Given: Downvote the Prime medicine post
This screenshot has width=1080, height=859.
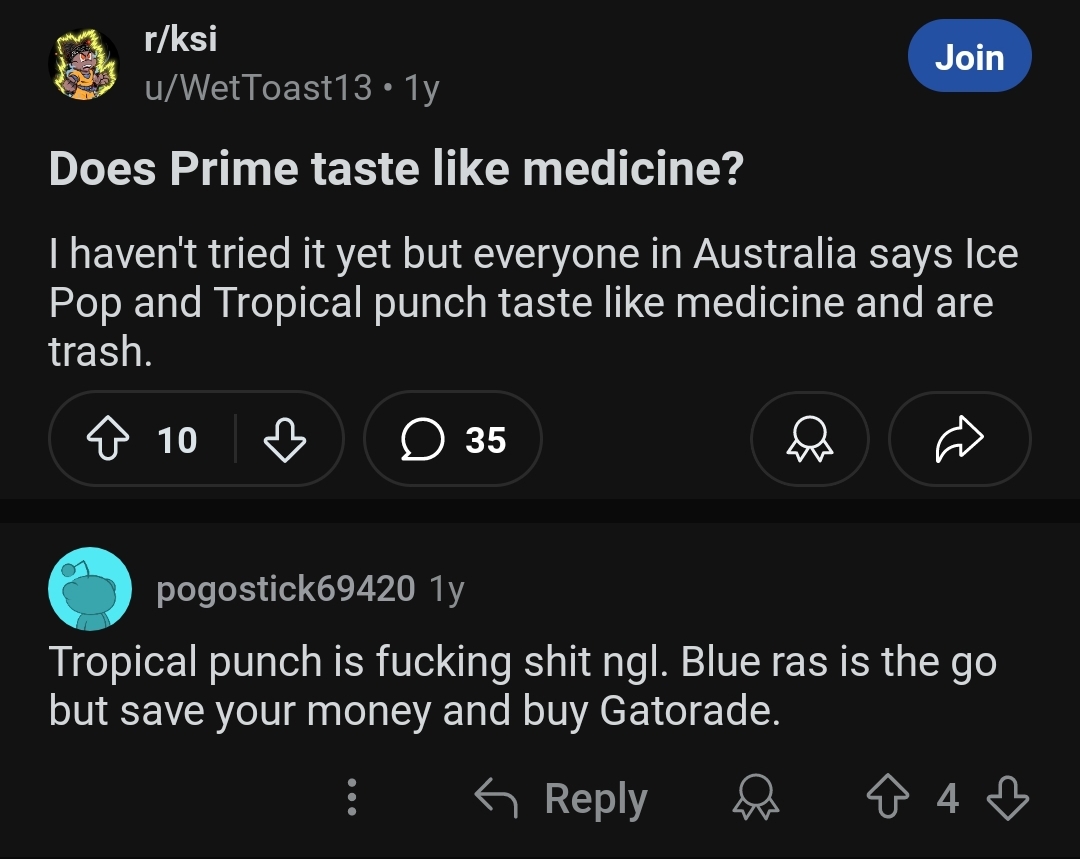Looking at the screenshot, I should click(284, 440).
